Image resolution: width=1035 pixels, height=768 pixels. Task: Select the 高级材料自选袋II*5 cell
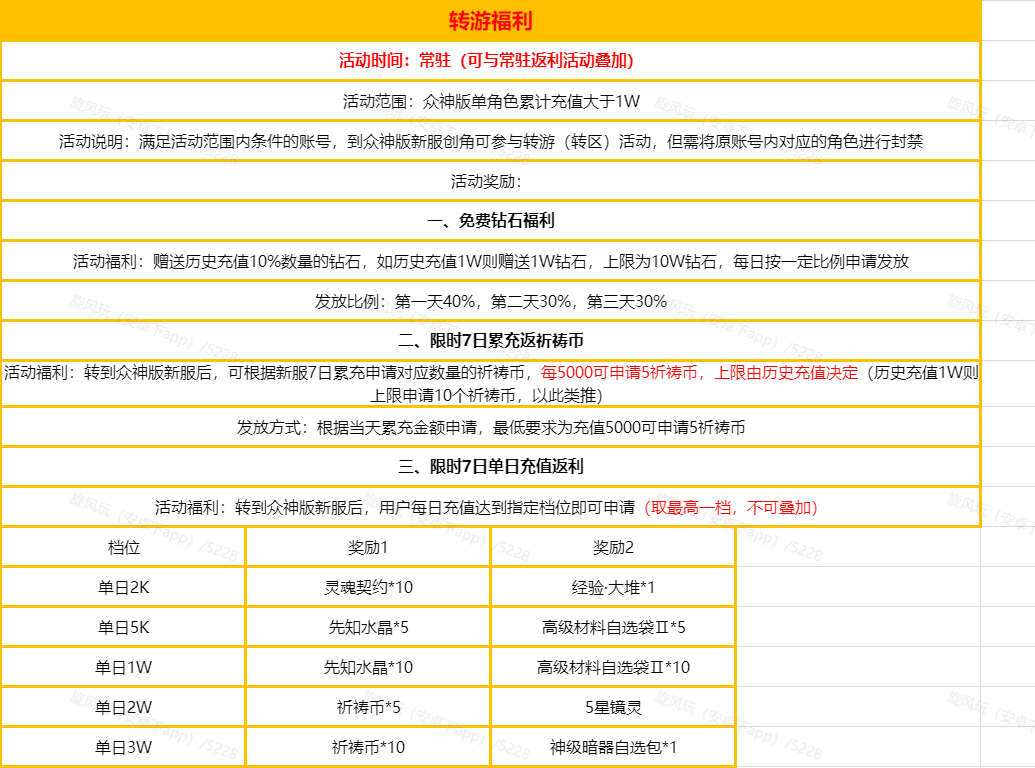[x=613, y=627]
